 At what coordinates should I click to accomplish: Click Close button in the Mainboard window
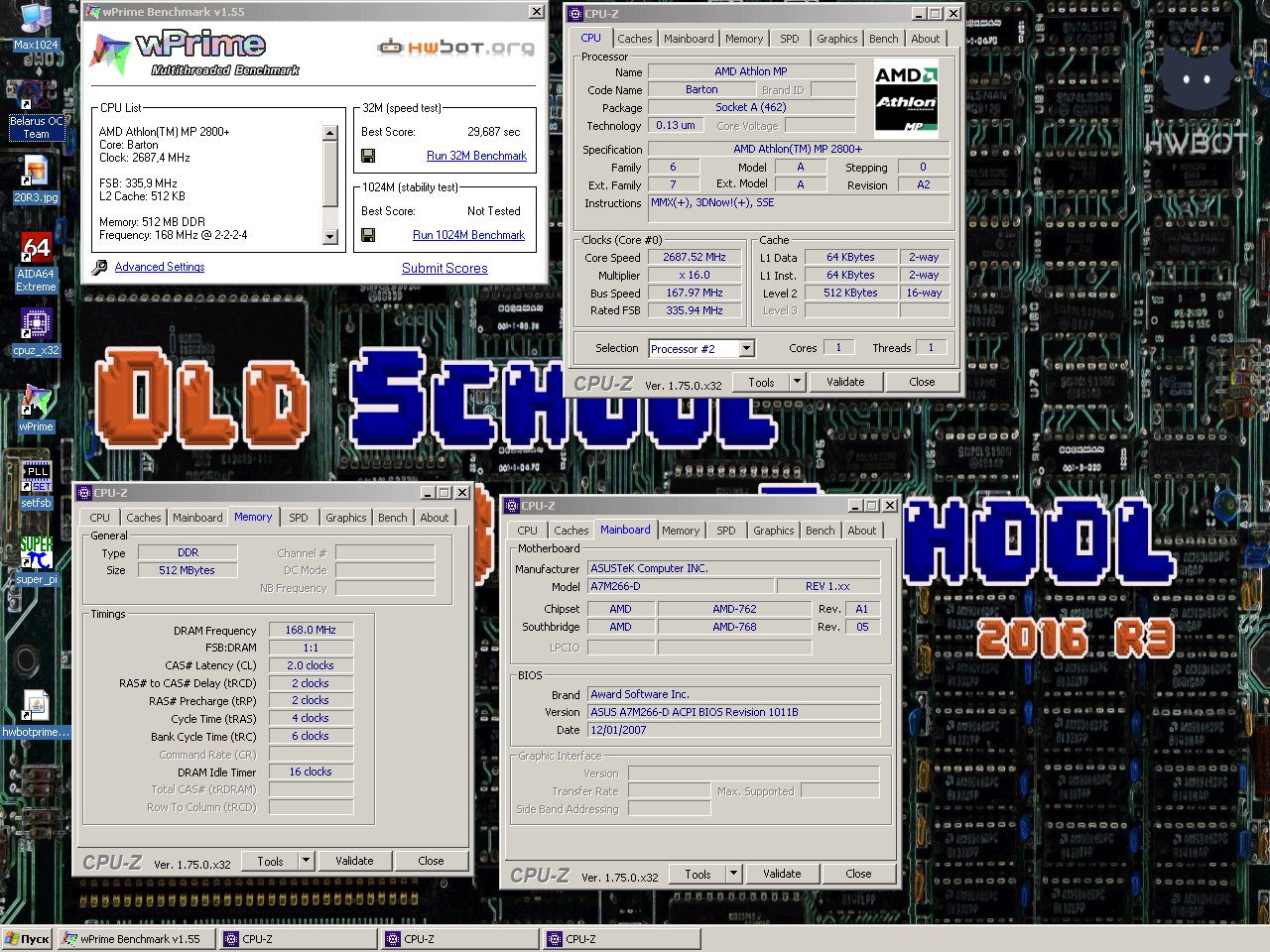[x=858, y=874]
